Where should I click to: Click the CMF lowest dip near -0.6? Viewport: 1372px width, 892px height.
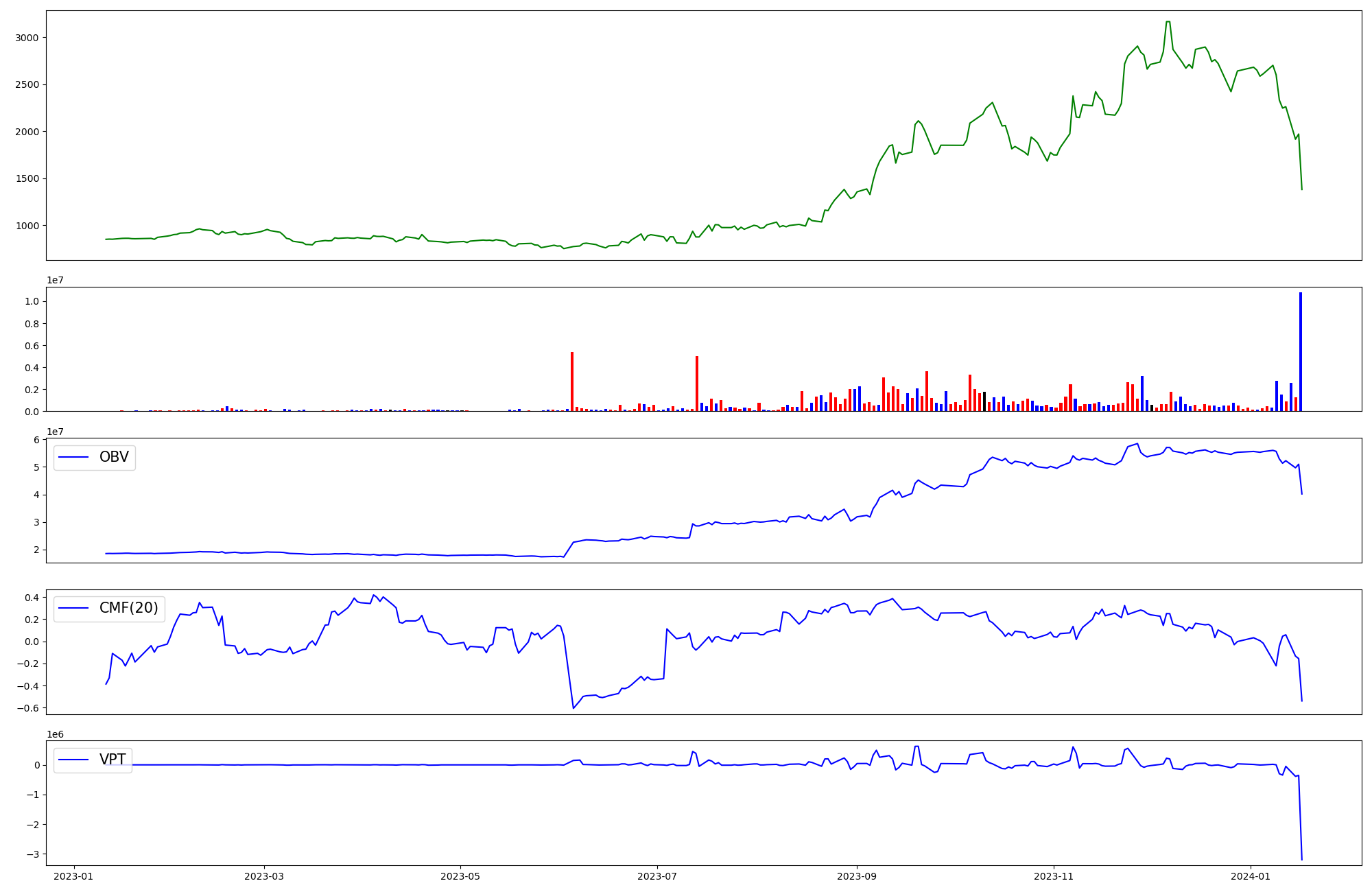[573, 707]
